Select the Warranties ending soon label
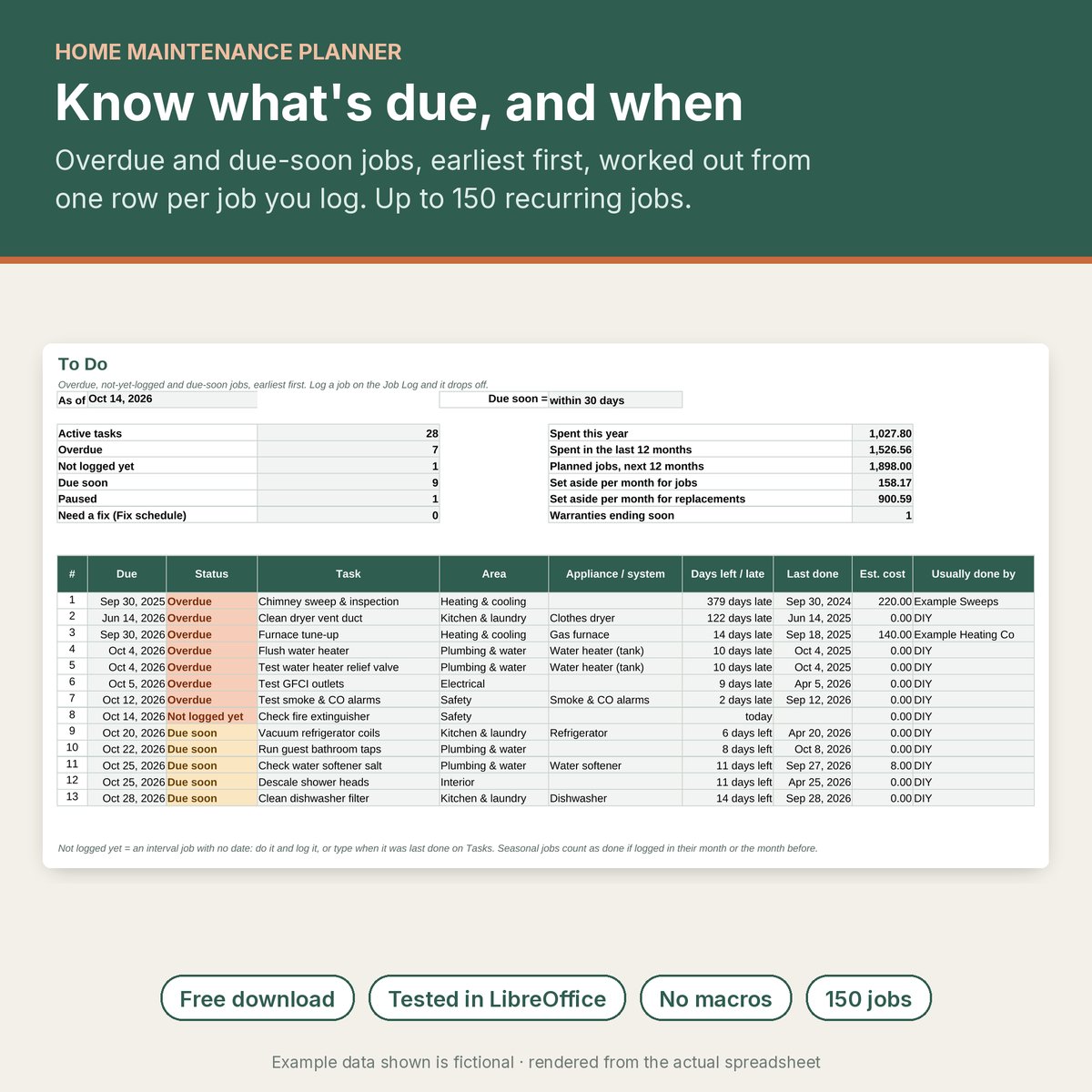The width and height of the screenshot is (1092, 1092). (701, 515)
